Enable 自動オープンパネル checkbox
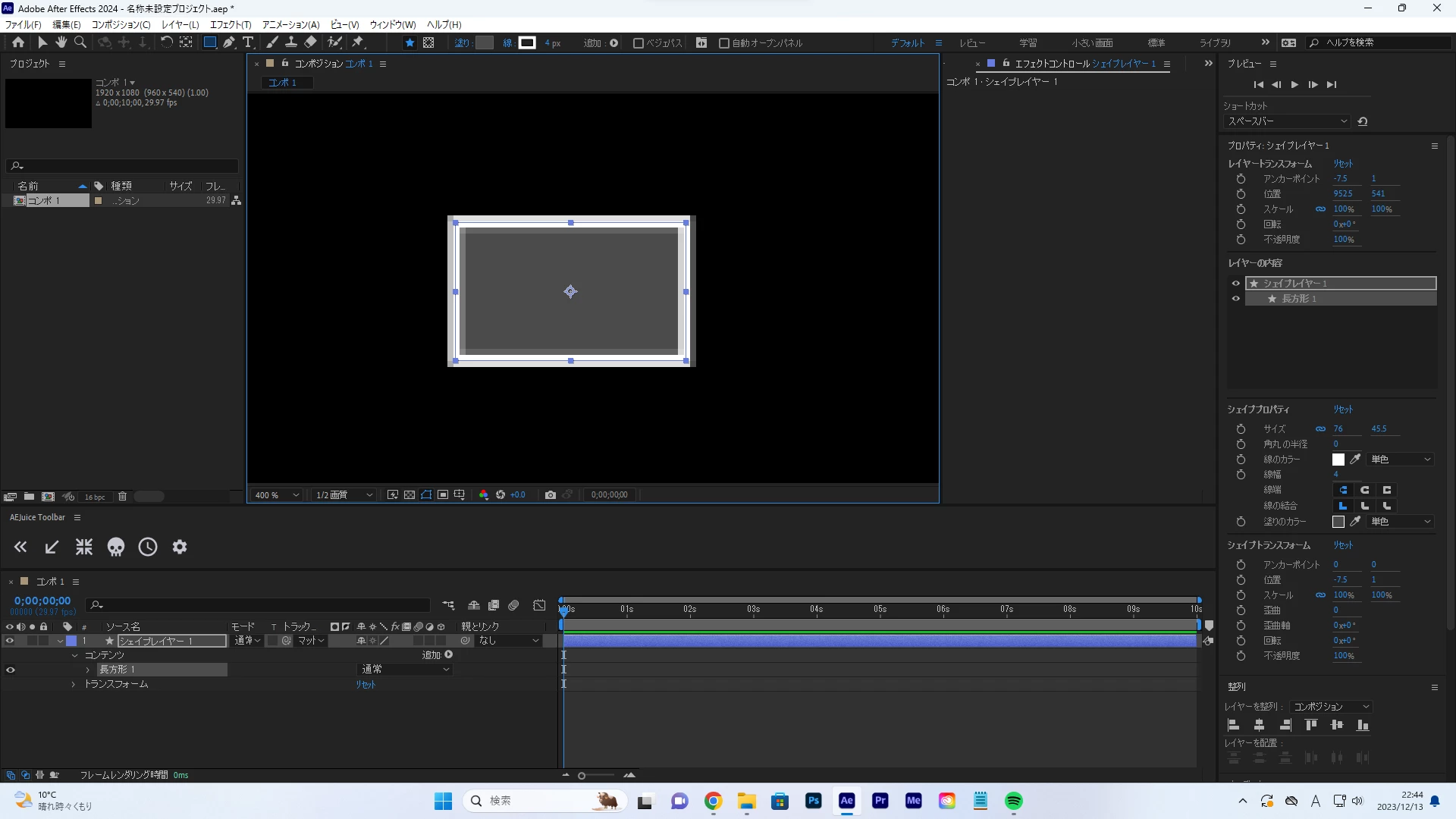Viewport: 1456px width, 819px height. [x=724, y=43]
